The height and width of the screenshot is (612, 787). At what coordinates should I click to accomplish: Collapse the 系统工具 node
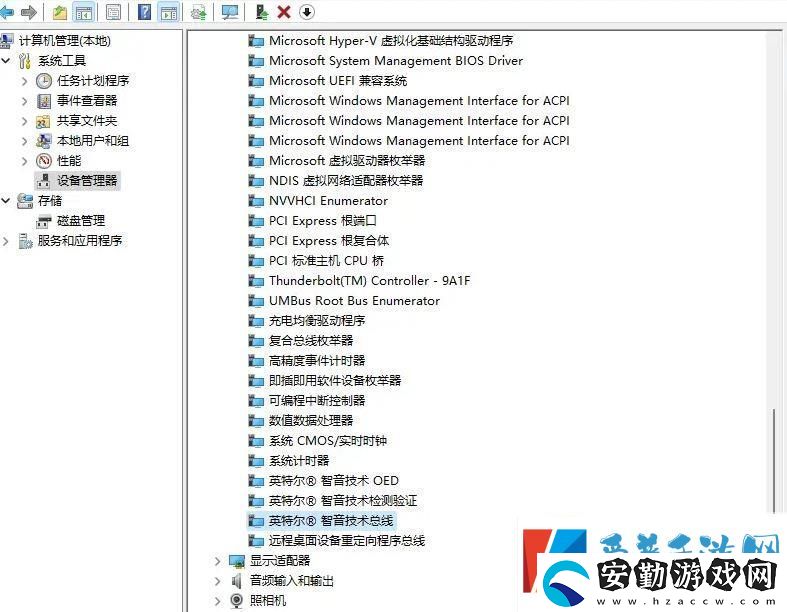(6, 61)
